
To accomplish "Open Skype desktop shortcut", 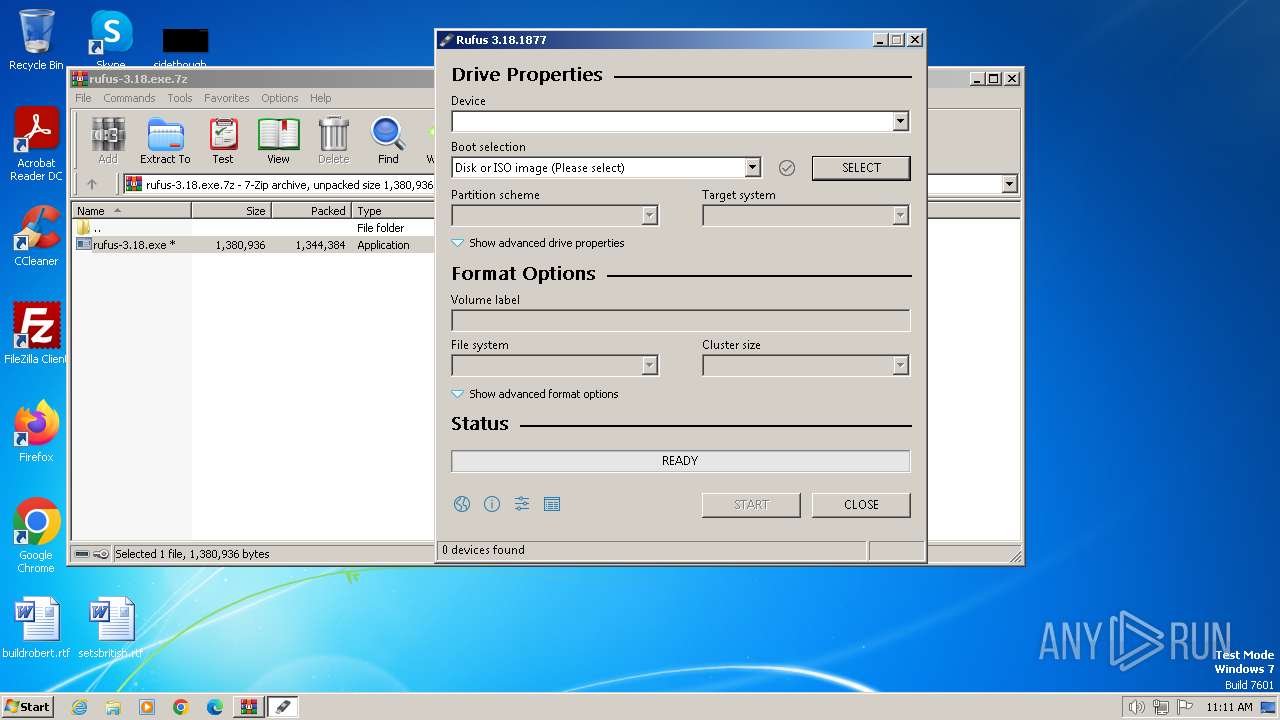I will (x=111, y=40).
